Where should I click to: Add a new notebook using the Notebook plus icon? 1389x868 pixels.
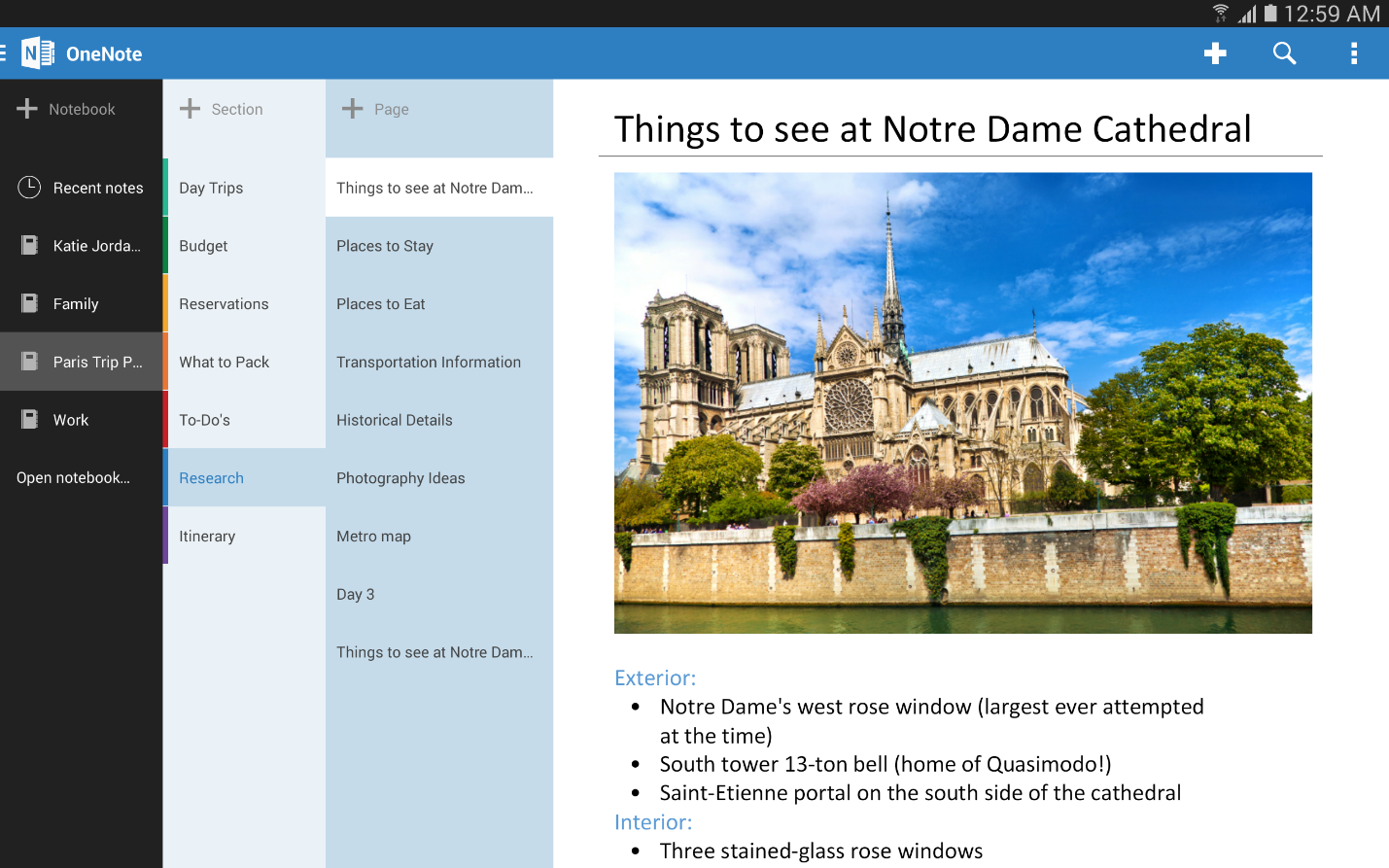26,108
